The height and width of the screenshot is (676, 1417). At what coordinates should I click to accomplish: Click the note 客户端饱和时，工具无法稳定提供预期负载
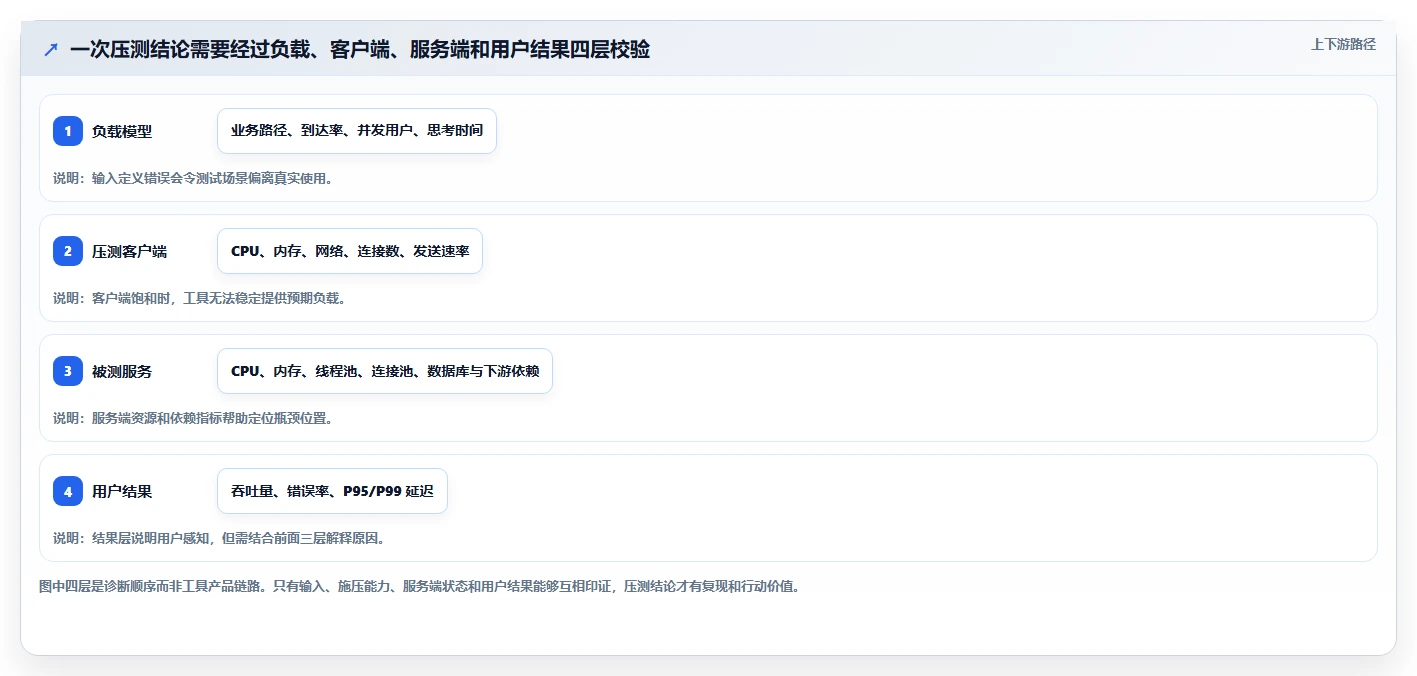[200, 298]
